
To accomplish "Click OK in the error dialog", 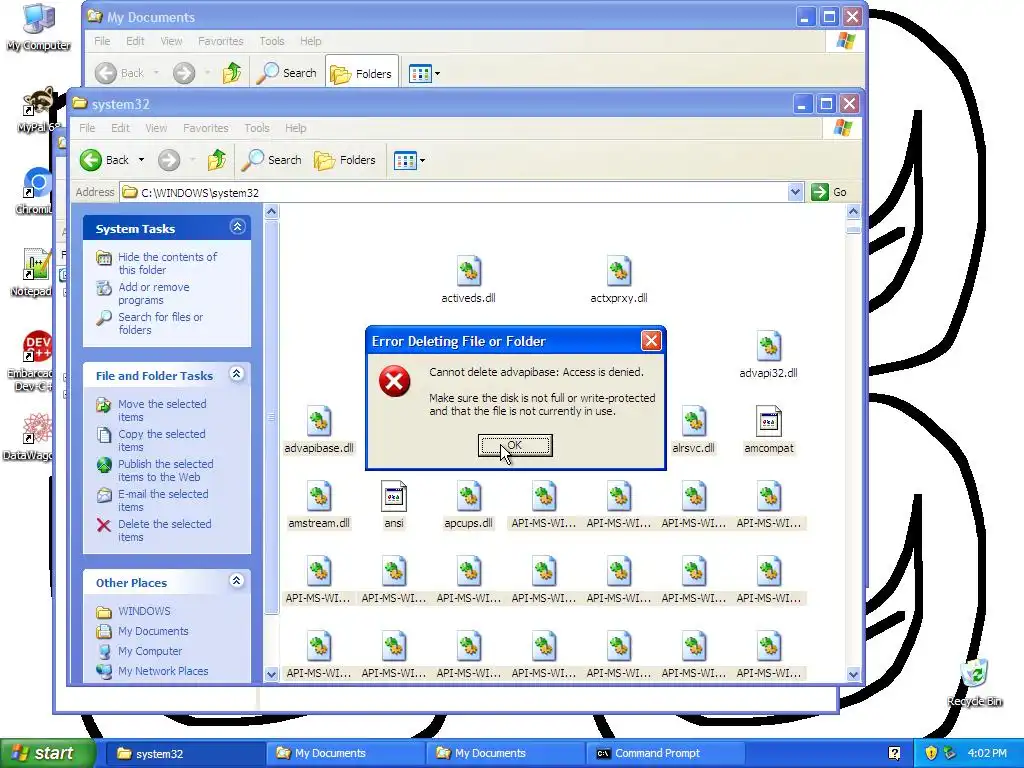I will point(515,445).
